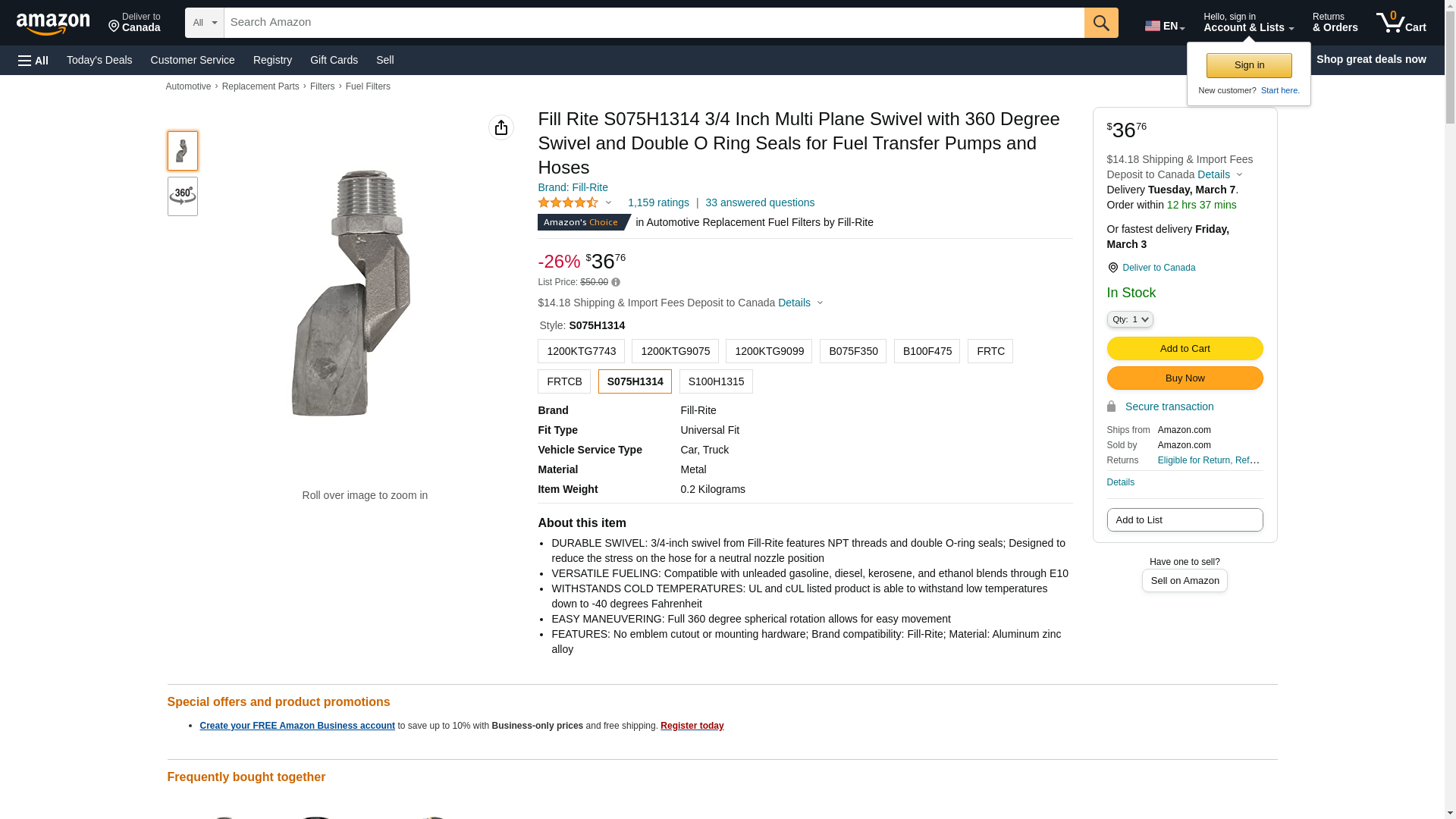The height and width of the screenshot is (819, 1456).
Task: Open the 33 answered questions link
Action: click(759, 202)
